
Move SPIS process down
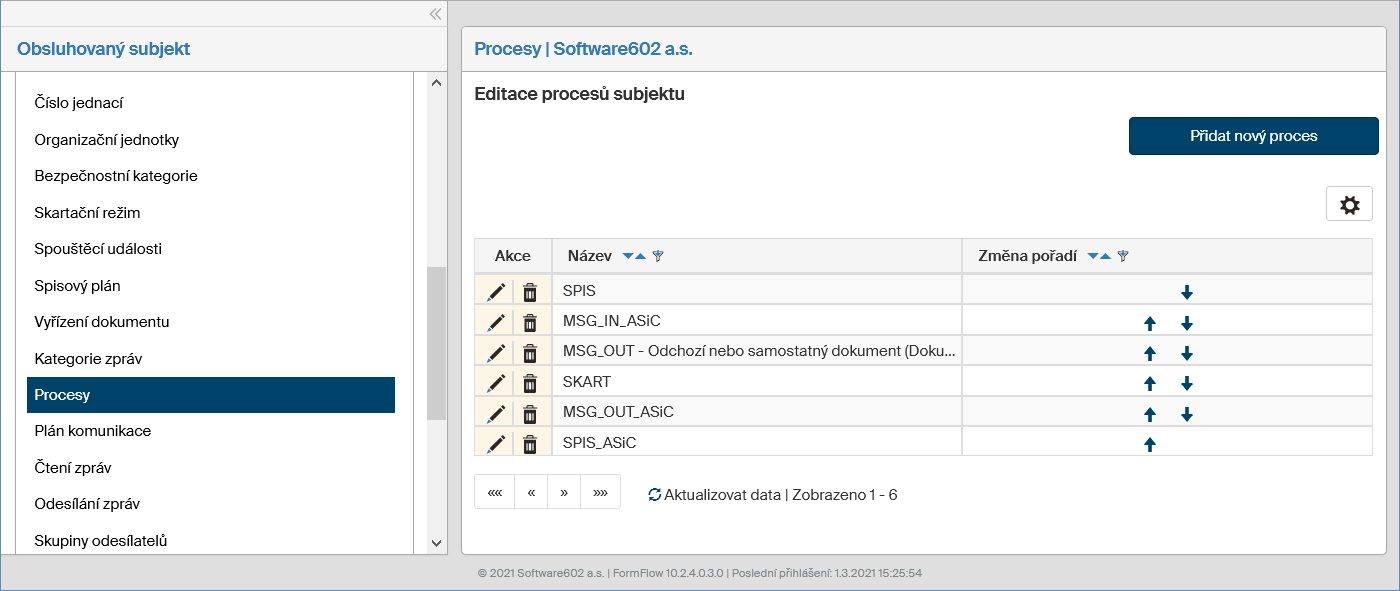pos(1187,292)
